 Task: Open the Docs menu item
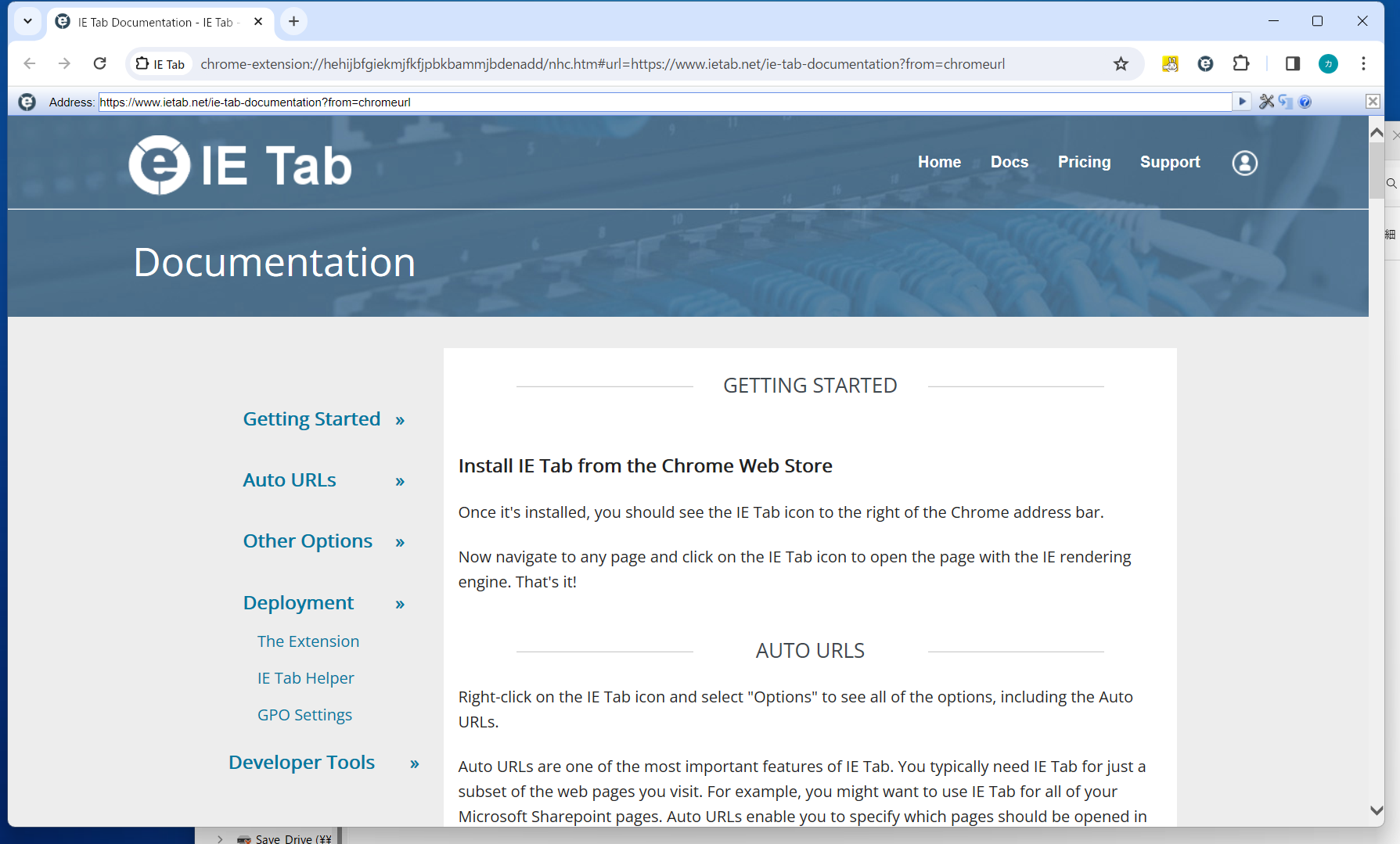click(x=1010, y=162)
